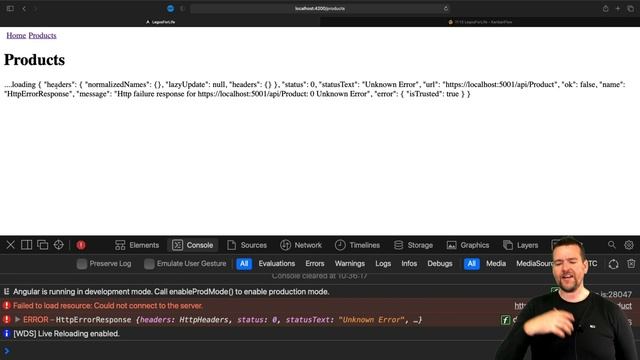This screenshot has height=360, width=640.
Task: Open the Home link
Action: (16, 36)
